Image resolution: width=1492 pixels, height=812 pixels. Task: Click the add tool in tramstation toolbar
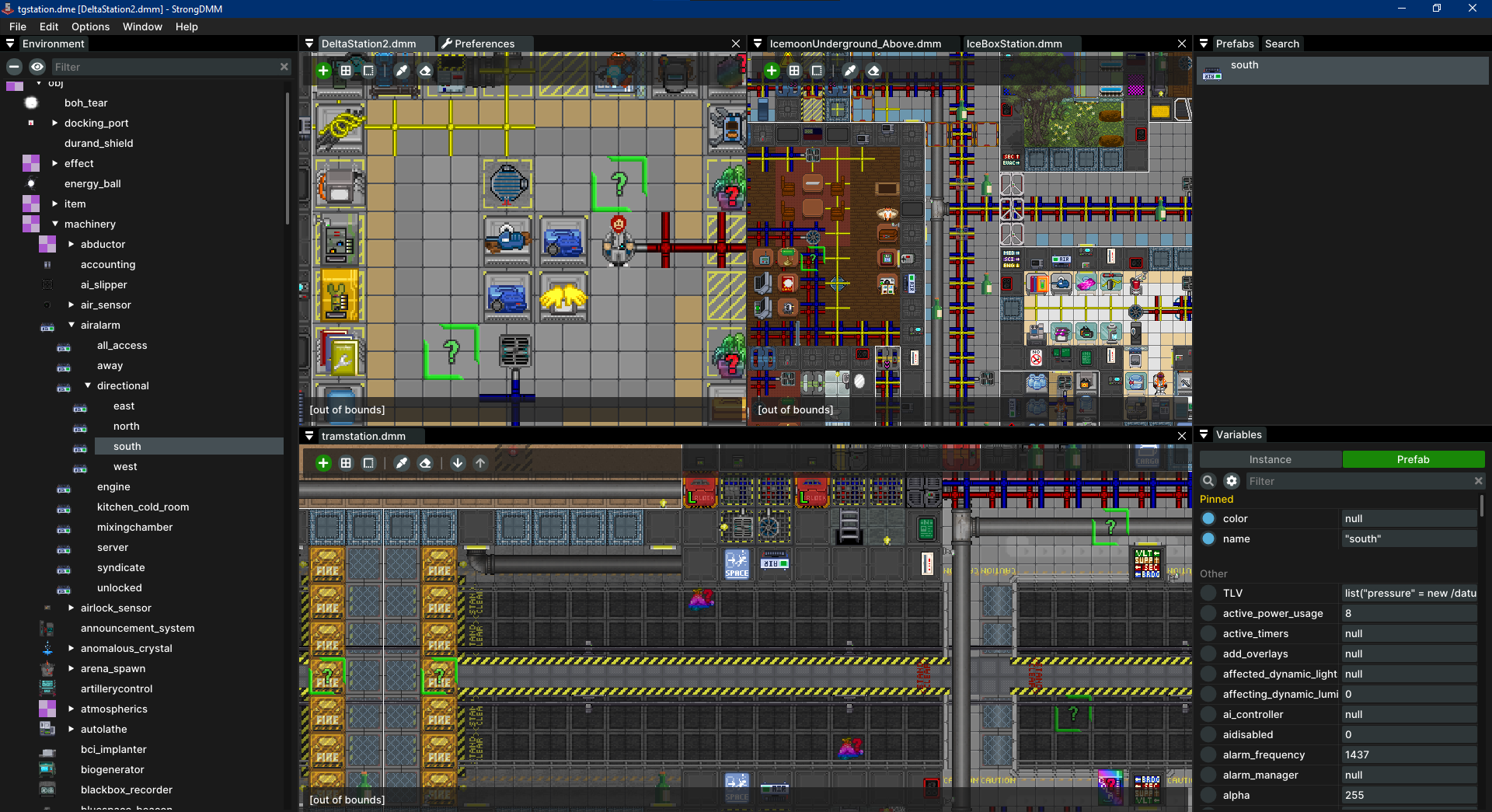point(323,463)
